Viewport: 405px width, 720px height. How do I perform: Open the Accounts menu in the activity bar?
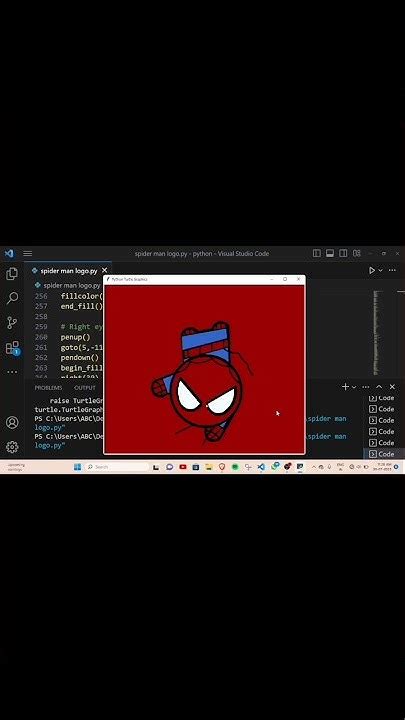coord(12,422)
